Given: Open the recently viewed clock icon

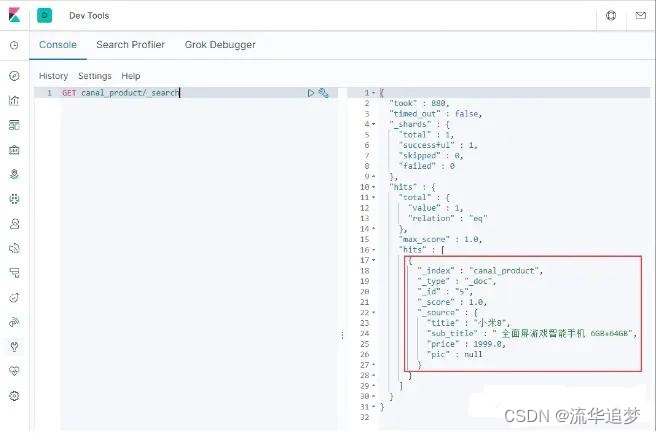Looking at the screenshot, I should [14, 45].
